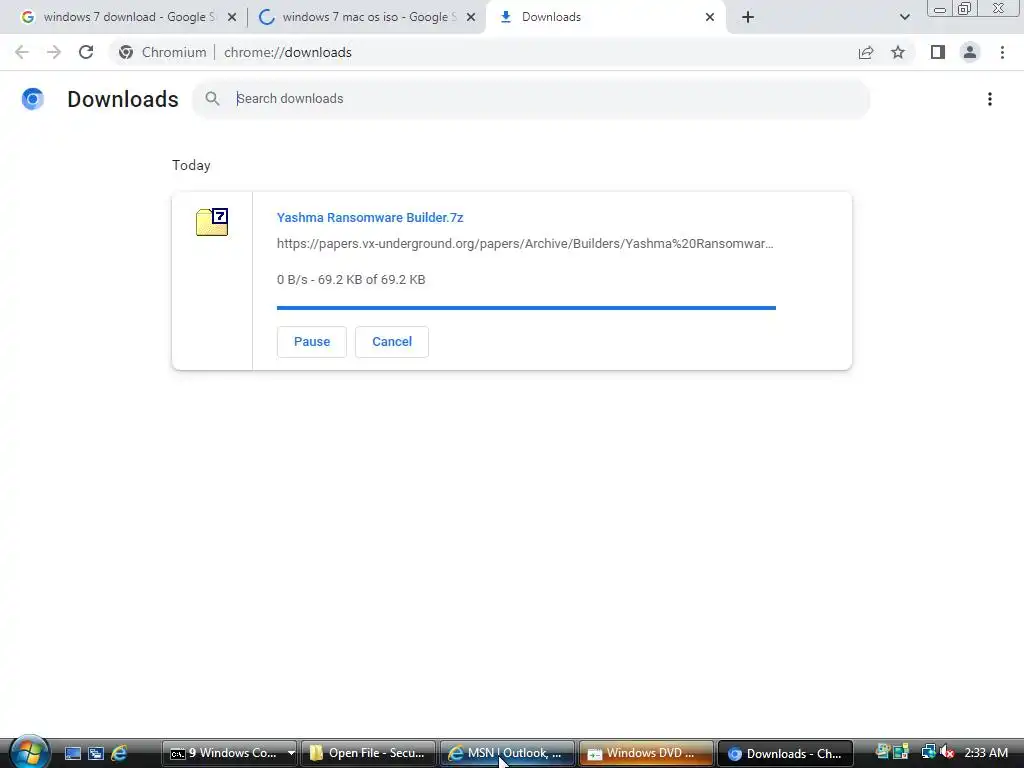Viewport: 1024px width, 768px height.
Task: Switch to MSN Outlook taskbar window
Action: point(507,753)
